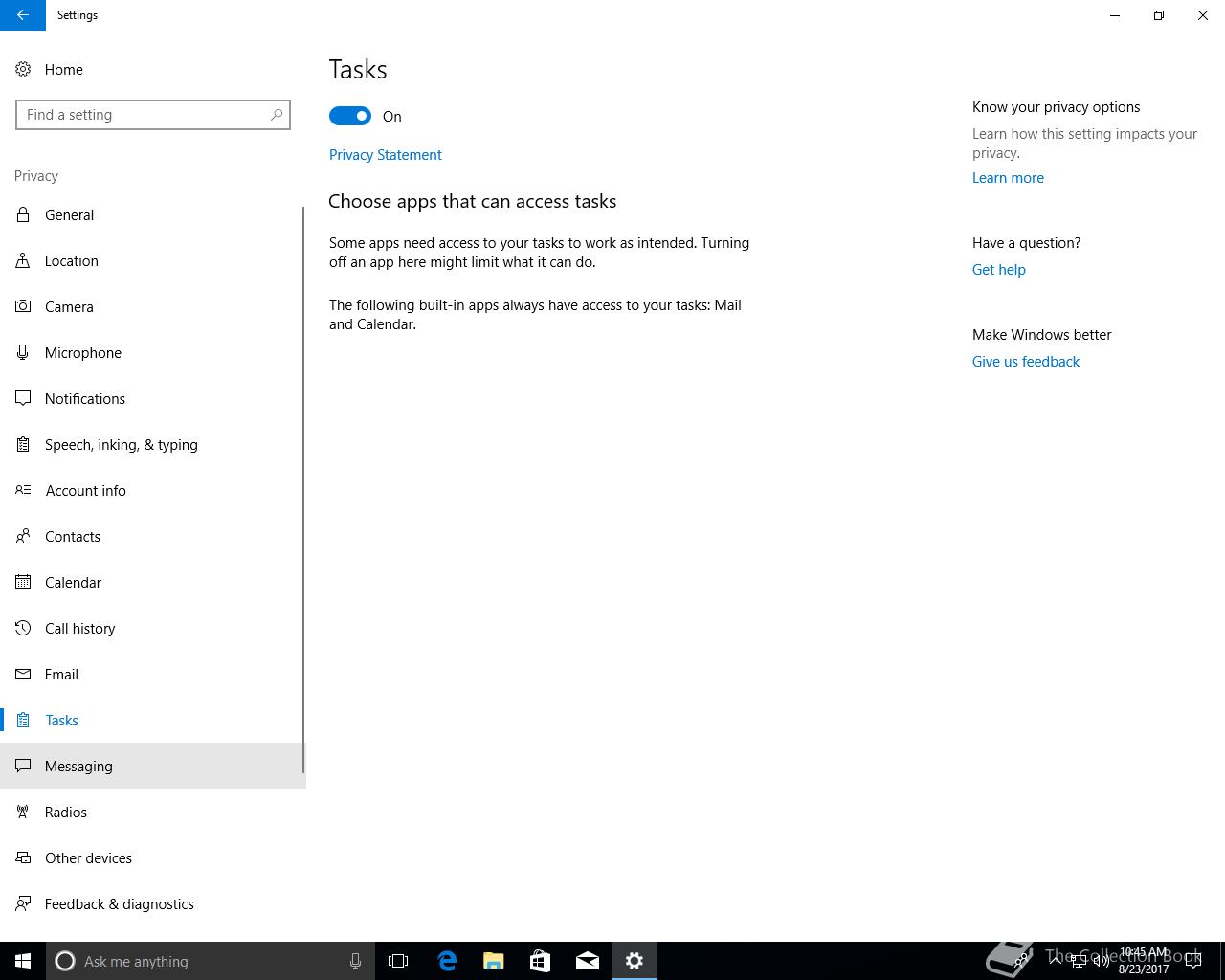This screenshot has height=980, width=1225.
Task: Click Learn more about privacy options
Action: point(1008,178)
